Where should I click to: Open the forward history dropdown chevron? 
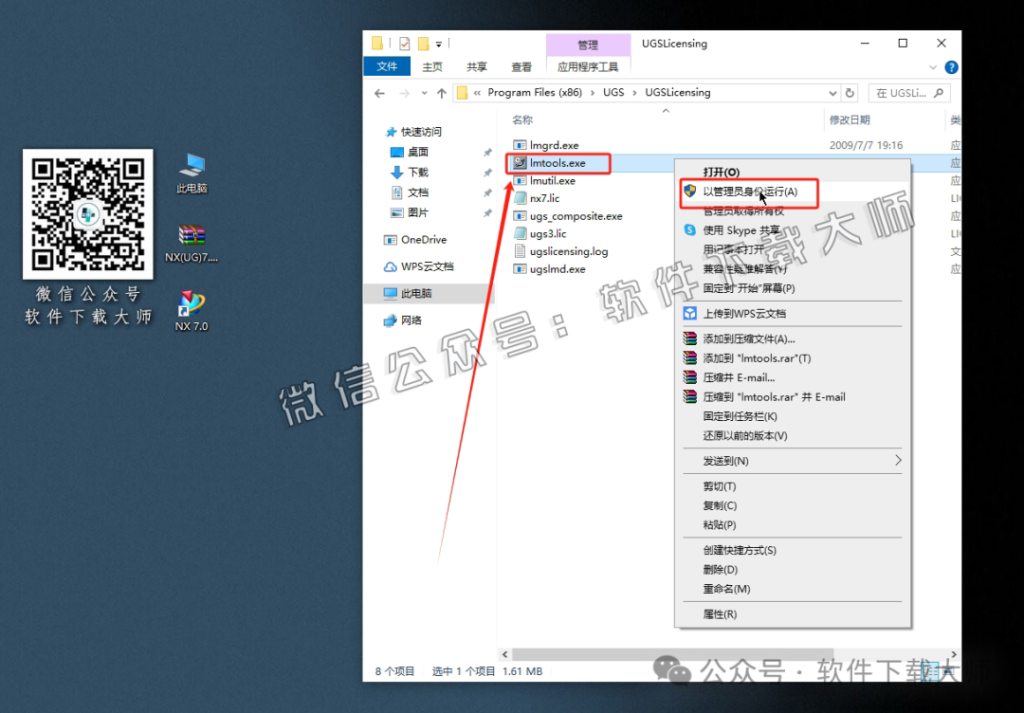point(424,92)
